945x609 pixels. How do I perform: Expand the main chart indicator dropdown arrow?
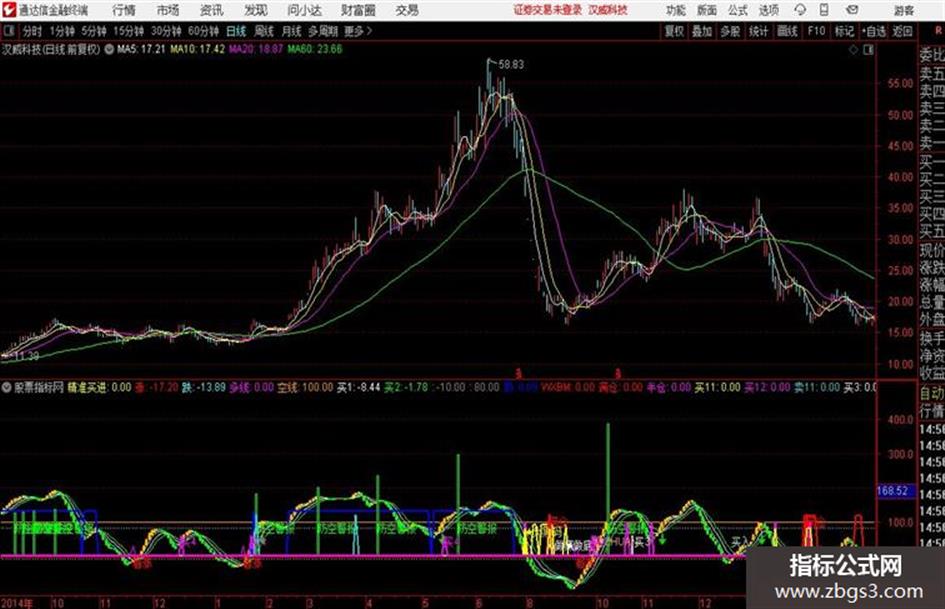tap(109, 49)
